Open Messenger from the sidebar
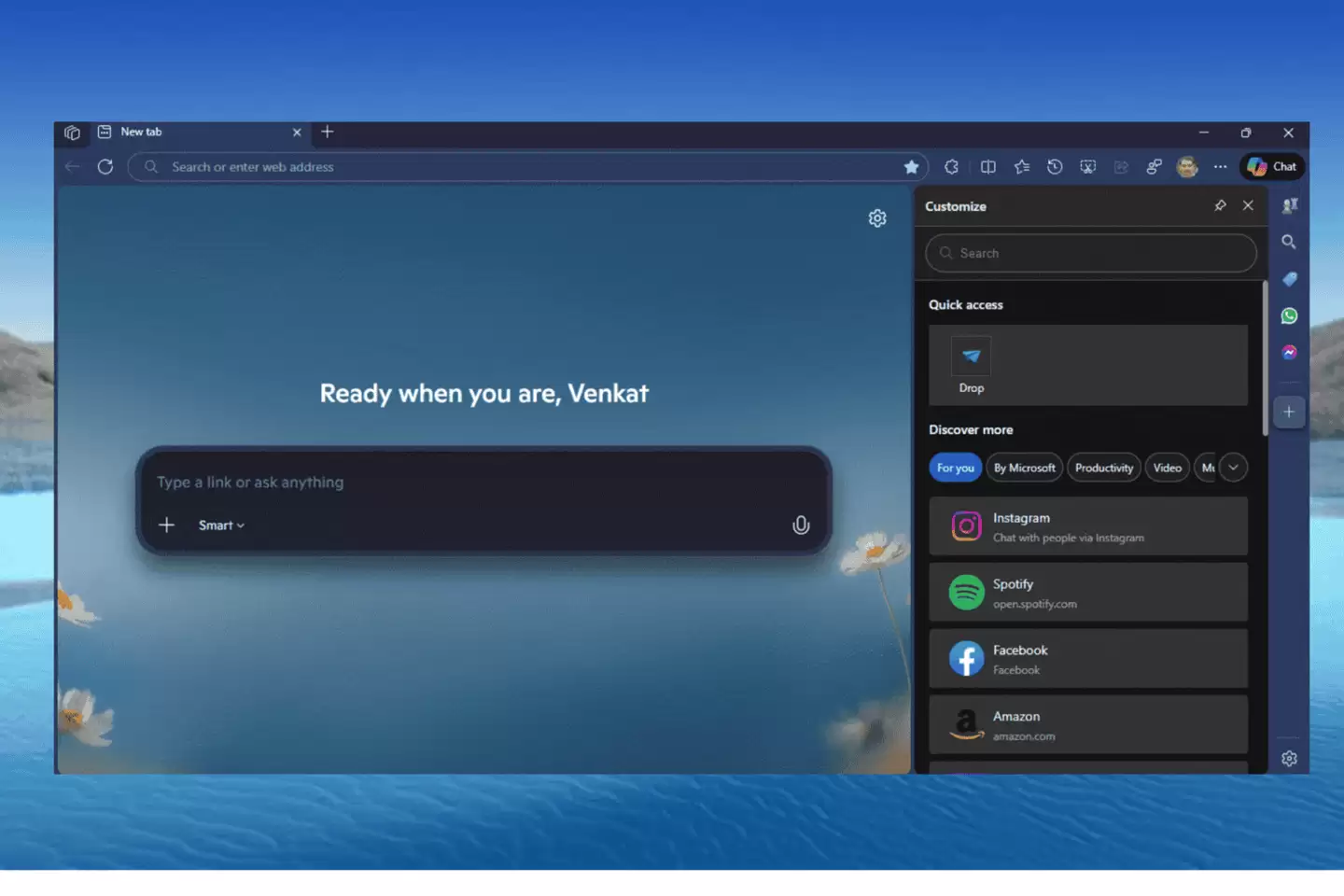 pos(1289,352)
